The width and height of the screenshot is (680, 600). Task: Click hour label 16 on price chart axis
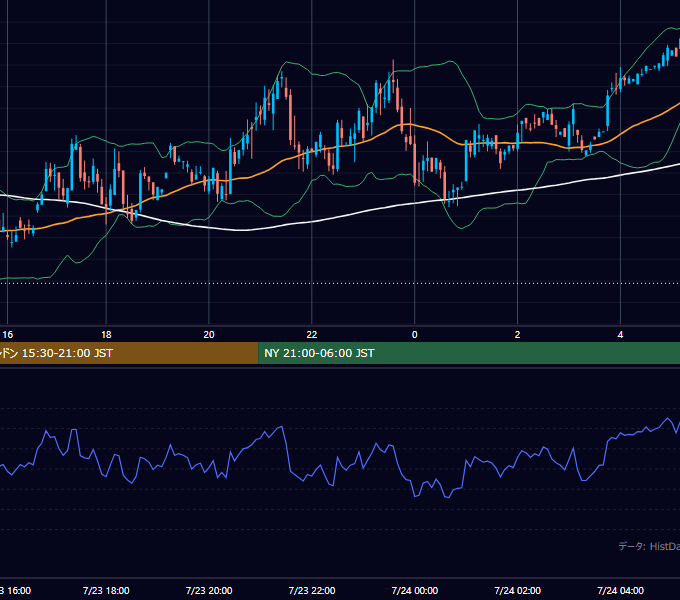8,335
